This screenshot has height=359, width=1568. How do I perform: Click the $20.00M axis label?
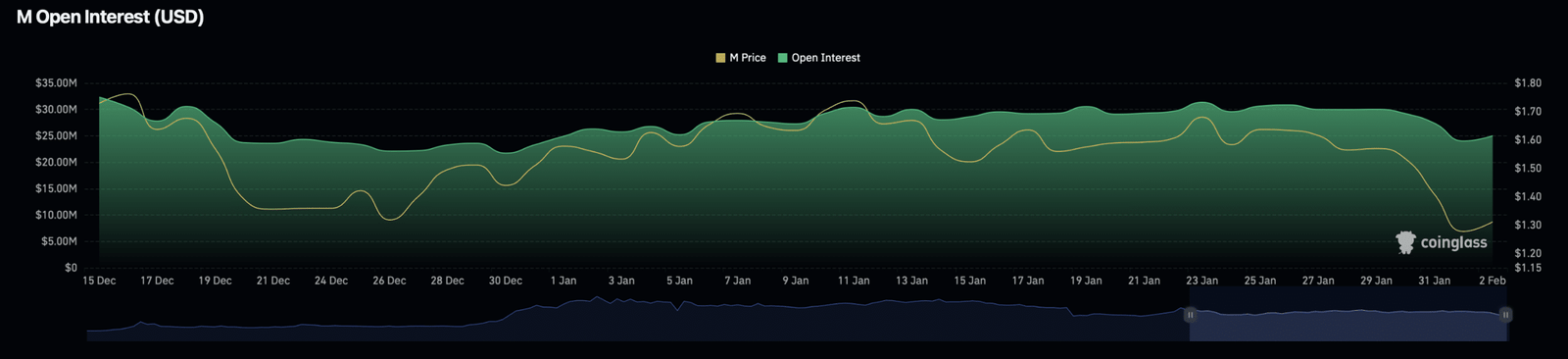56,163
